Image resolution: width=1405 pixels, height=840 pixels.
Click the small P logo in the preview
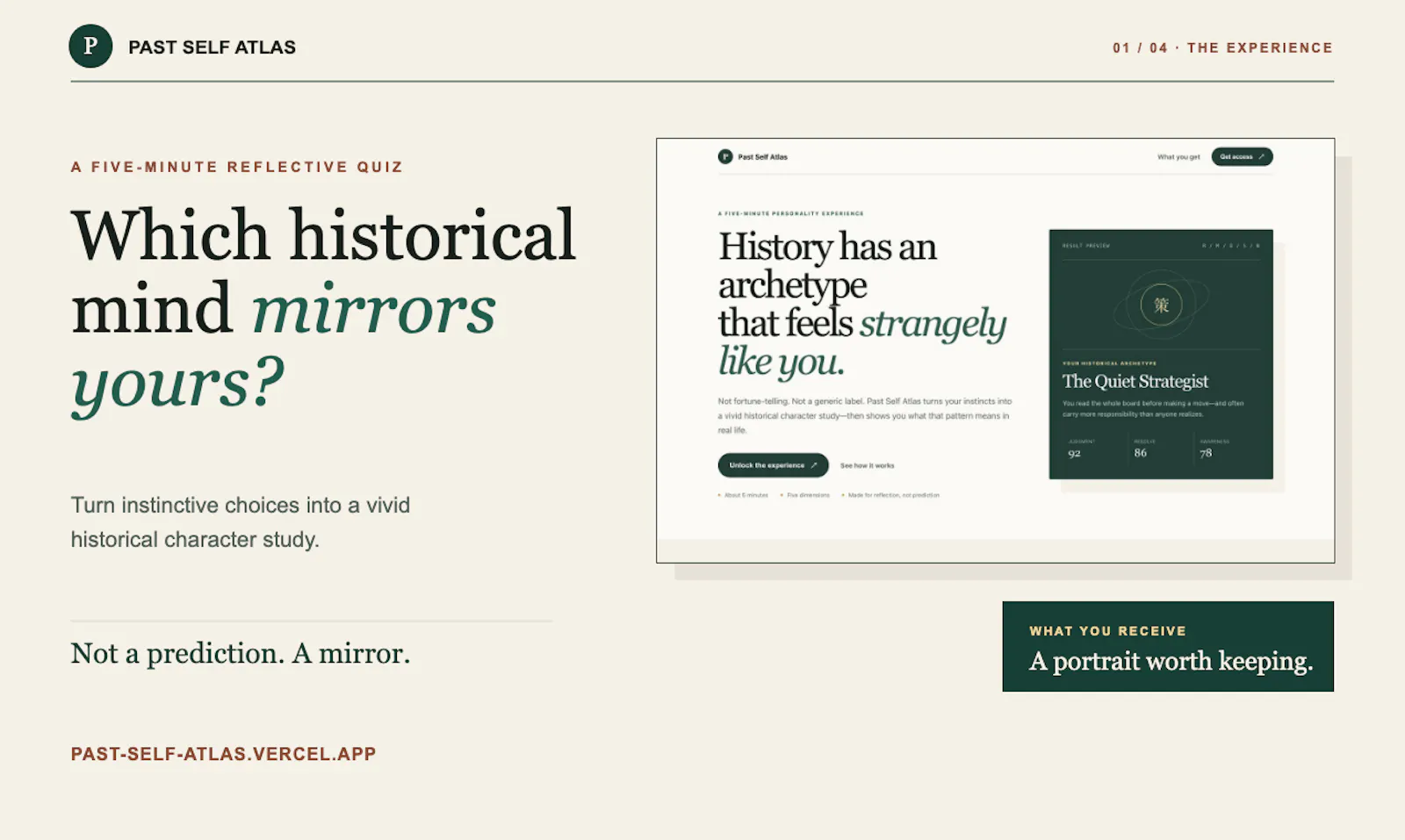725,156
